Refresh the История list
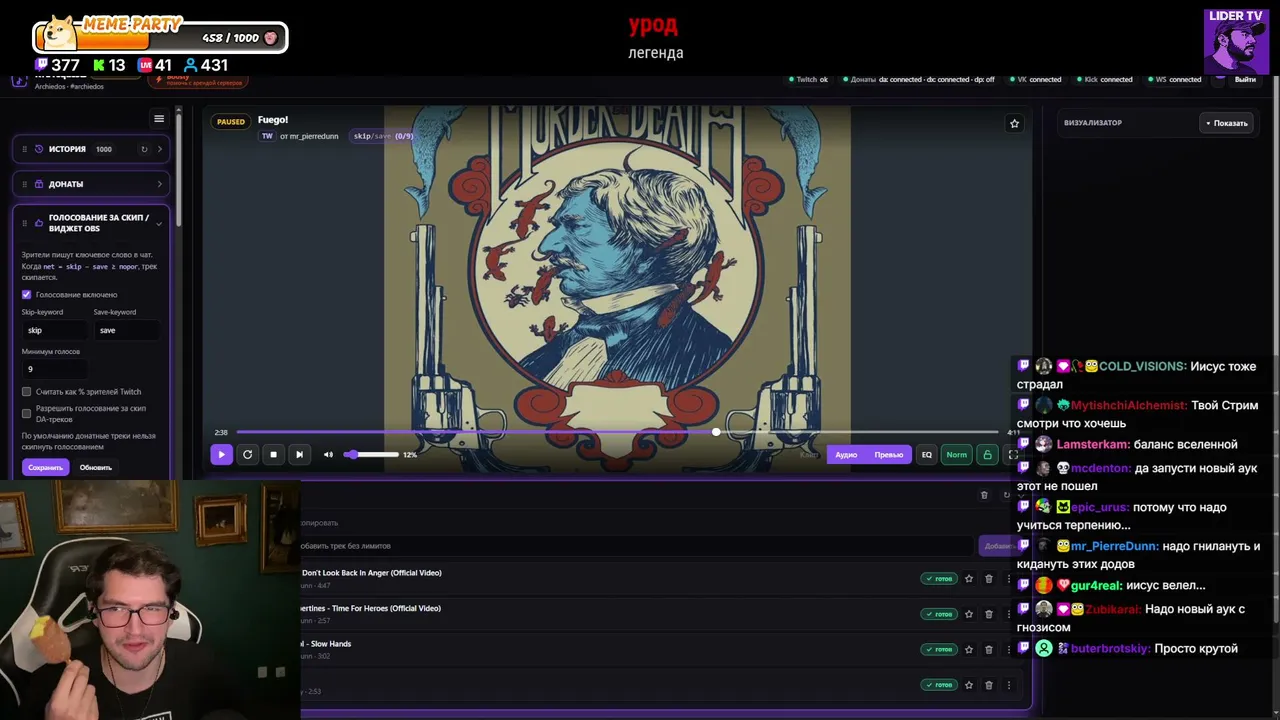This screenshot has width=1280, height=720. [144, 149]
